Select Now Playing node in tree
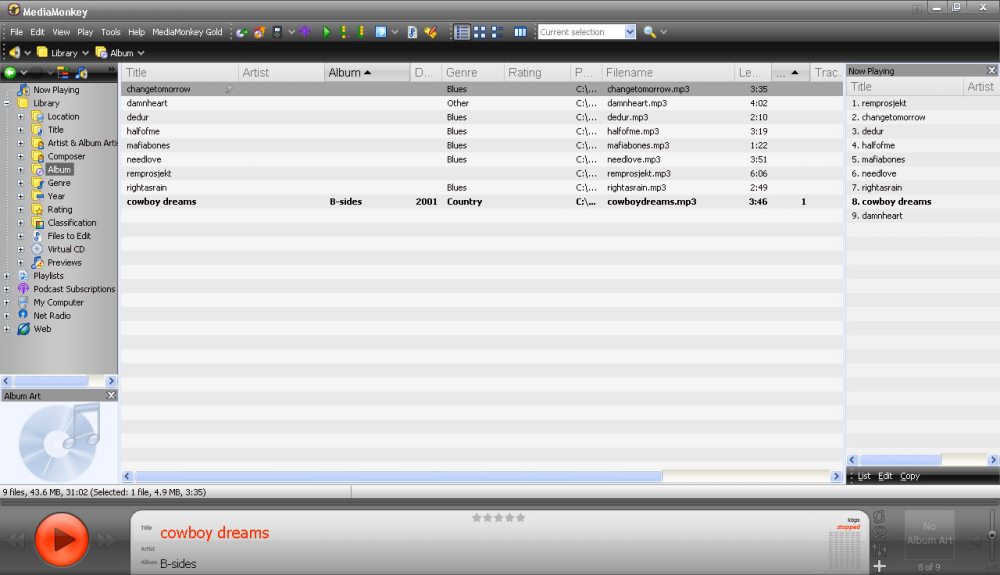This screenshot has width=1000, height=575. click(x=56, y=90)
